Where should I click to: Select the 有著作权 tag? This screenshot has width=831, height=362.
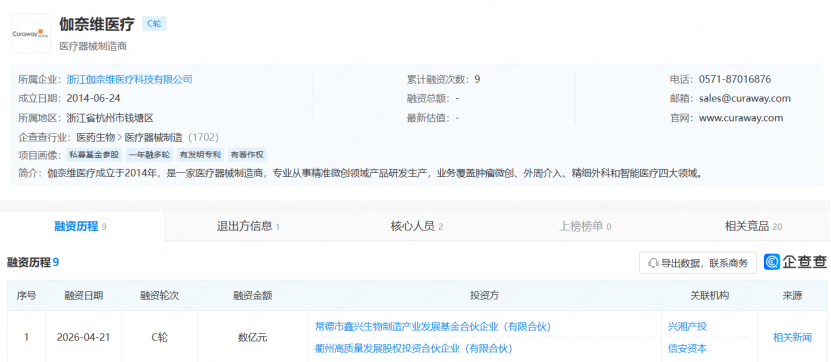click(247, 155)
